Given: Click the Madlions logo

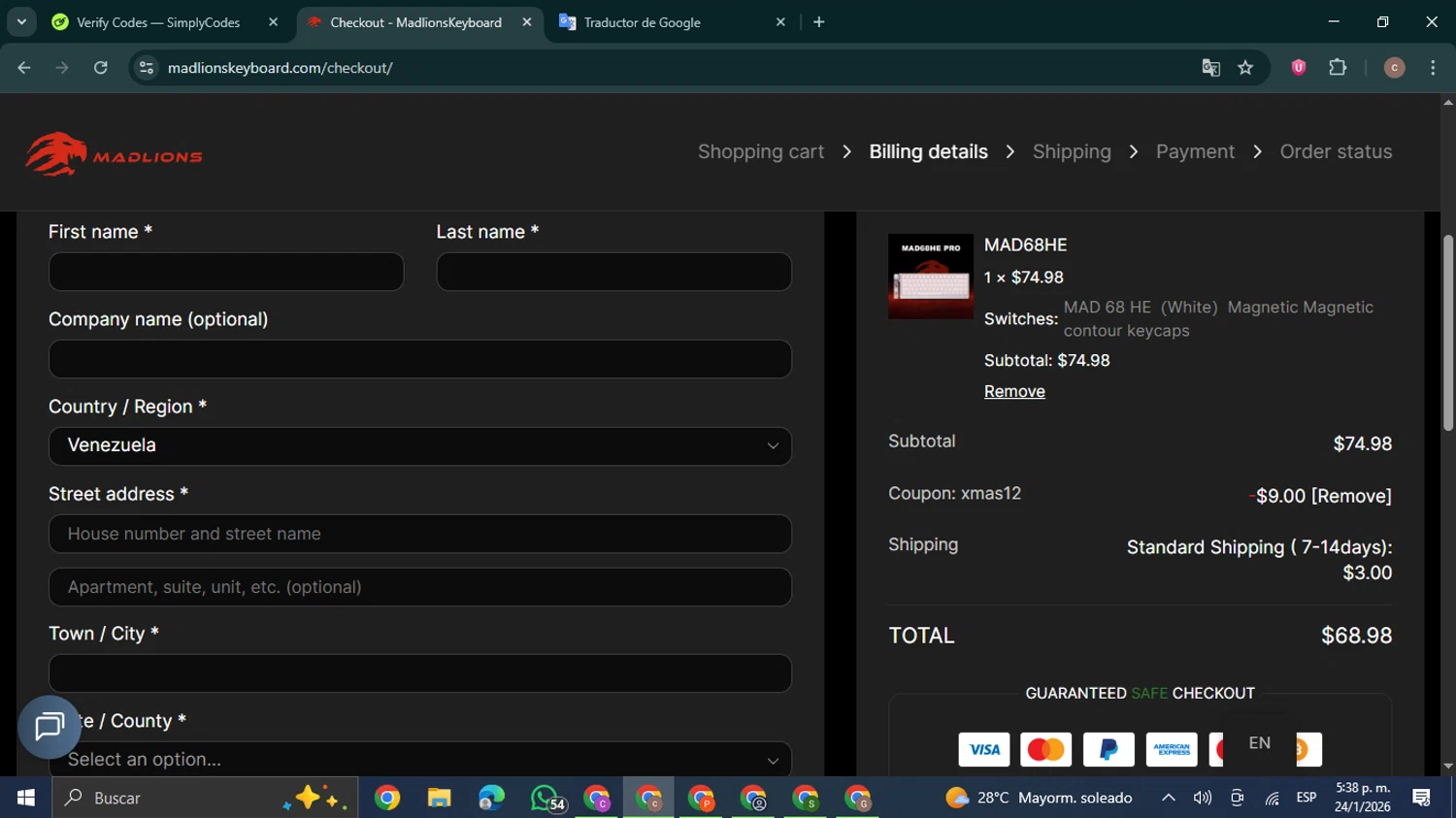Looking at the screenshot, I should 114,154.
